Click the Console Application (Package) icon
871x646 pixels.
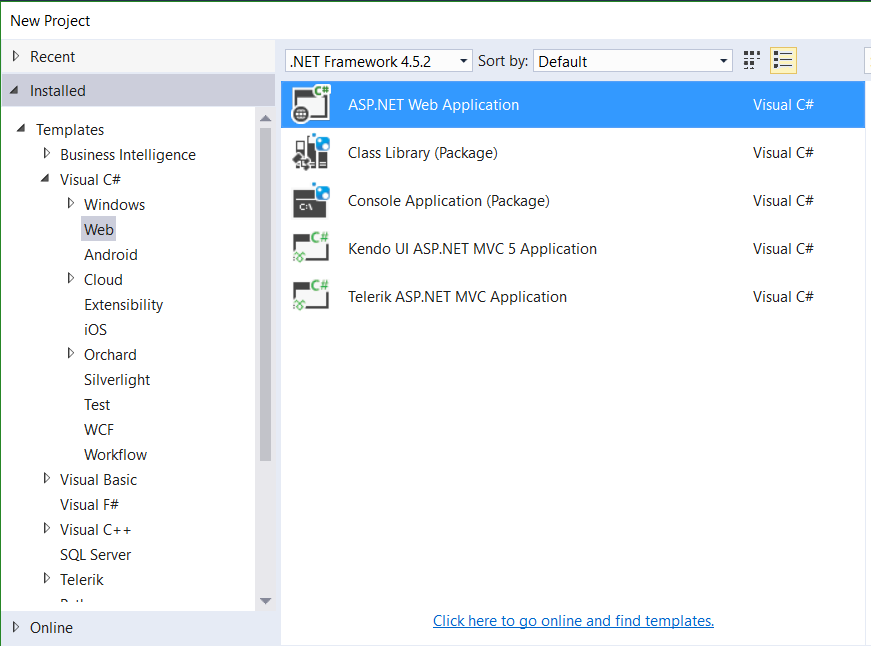click(x=311, y=200)
